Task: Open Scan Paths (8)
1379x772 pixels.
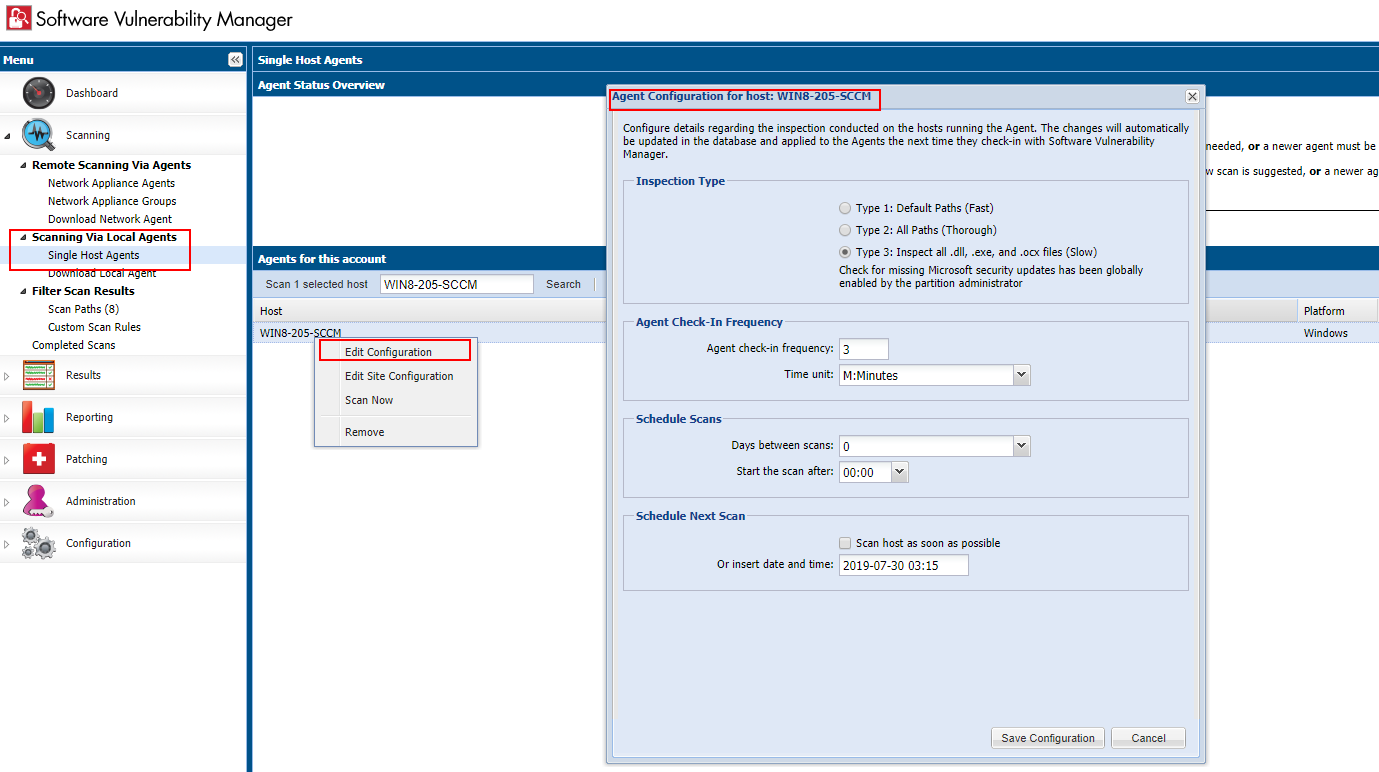Action: [83, 309]
